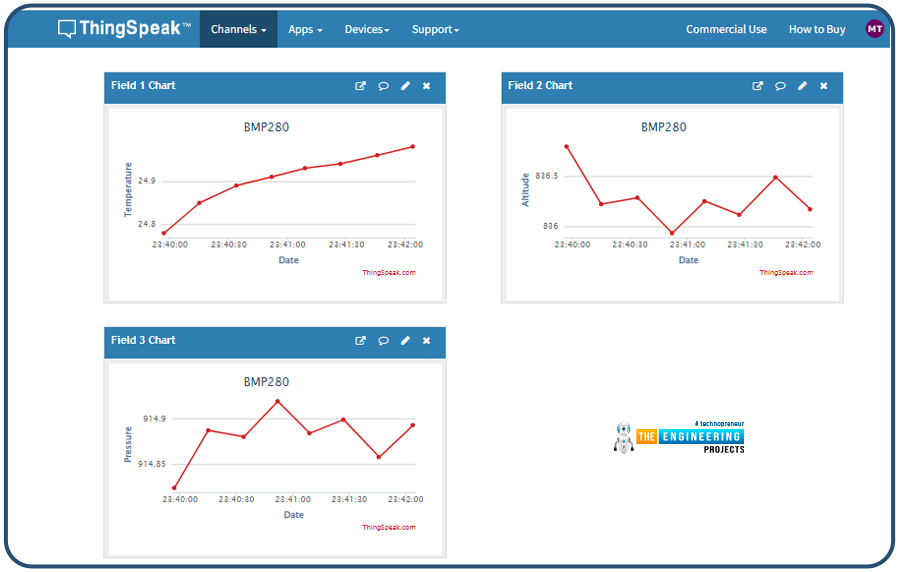898x572 pixels.
Task: Click ThingSpeak.com link under Temperature chart
Action: 389,272
